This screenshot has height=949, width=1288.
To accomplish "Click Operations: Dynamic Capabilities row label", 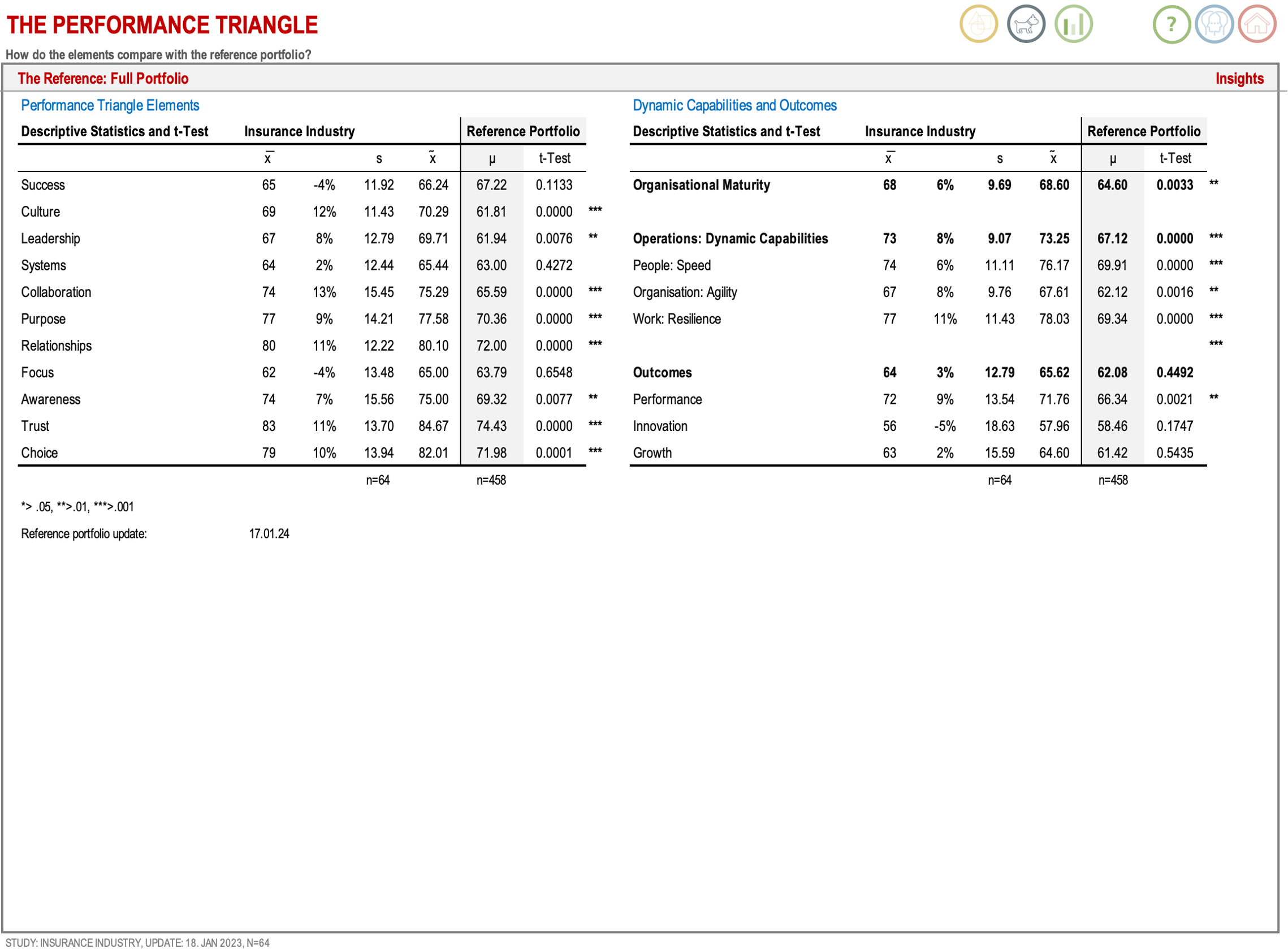I will pos(731,239).
